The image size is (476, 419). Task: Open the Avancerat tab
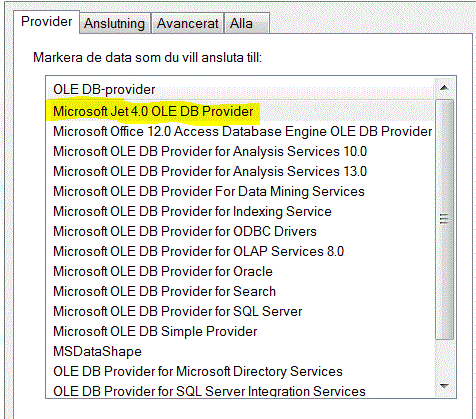click(x=188, y=23)
